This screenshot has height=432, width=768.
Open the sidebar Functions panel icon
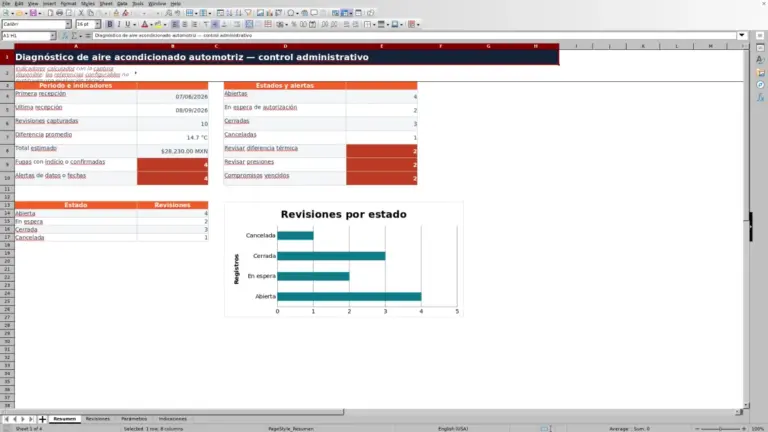click(760, 97)
